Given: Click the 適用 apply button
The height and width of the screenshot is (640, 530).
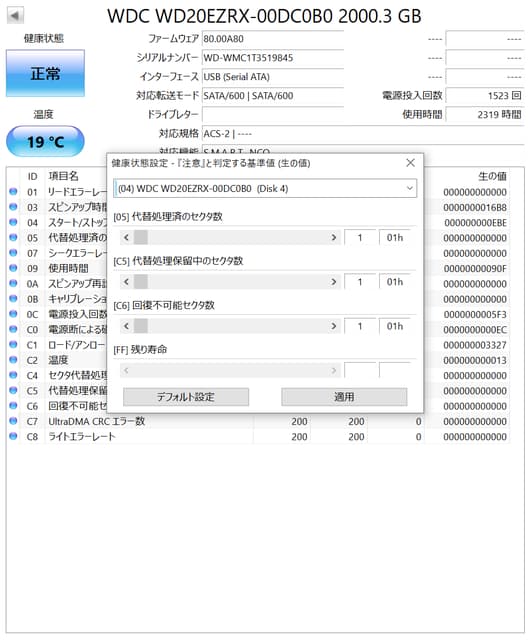Looking at the screenshot, I should point(344,397).
